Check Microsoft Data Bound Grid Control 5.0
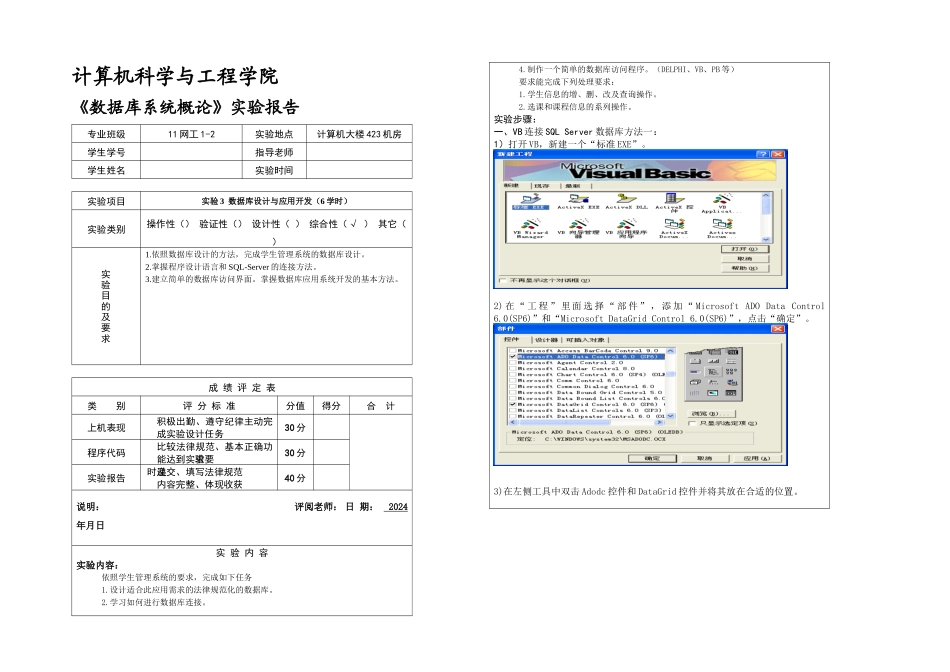 (513, 393)
